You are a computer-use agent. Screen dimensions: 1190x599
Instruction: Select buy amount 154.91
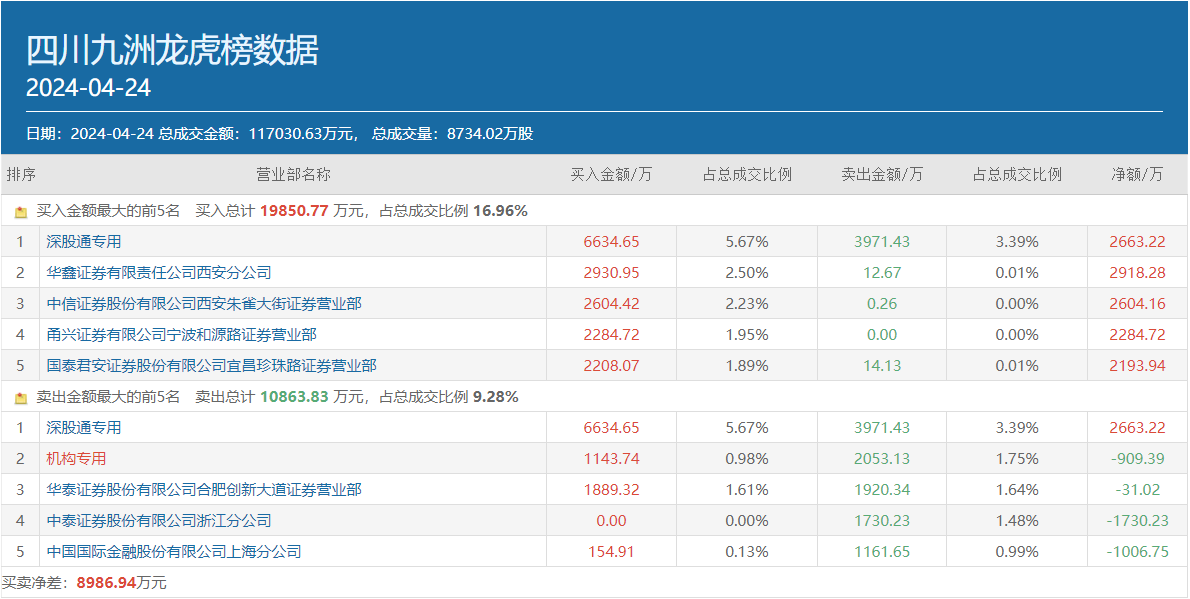pos(612,552)
